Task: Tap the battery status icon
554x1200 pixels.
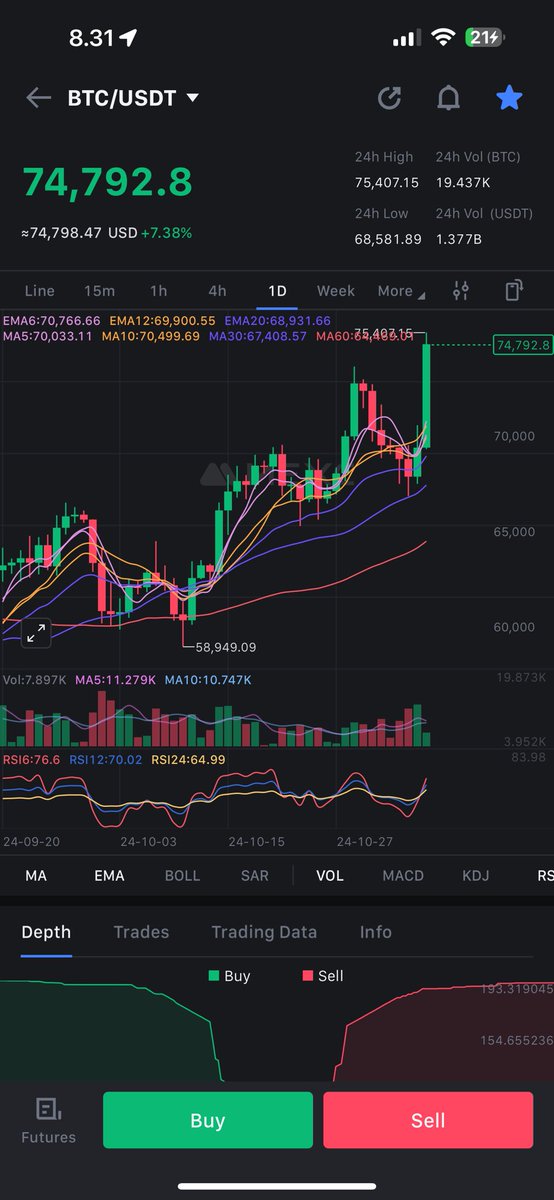Action: point(483,38)
